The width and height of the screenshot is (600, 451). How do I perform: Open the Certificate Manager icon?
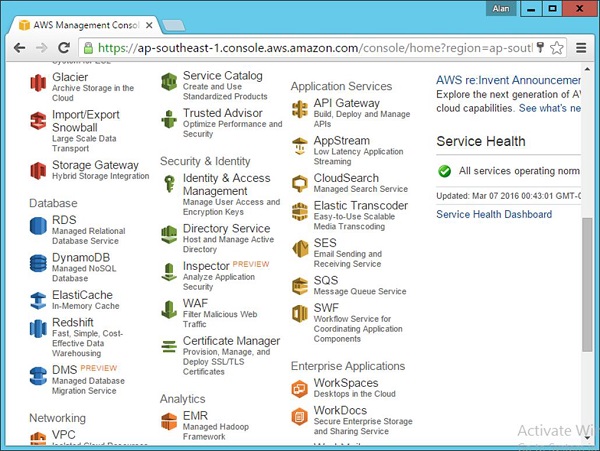click(169, 347)
